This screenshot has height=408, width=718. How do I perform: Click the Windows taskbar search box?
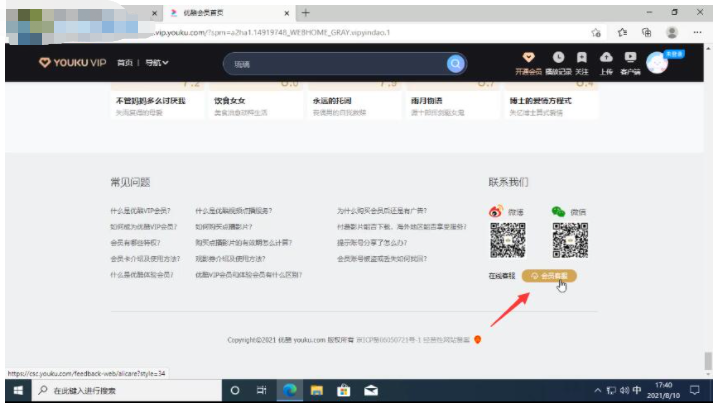point(127,390)
